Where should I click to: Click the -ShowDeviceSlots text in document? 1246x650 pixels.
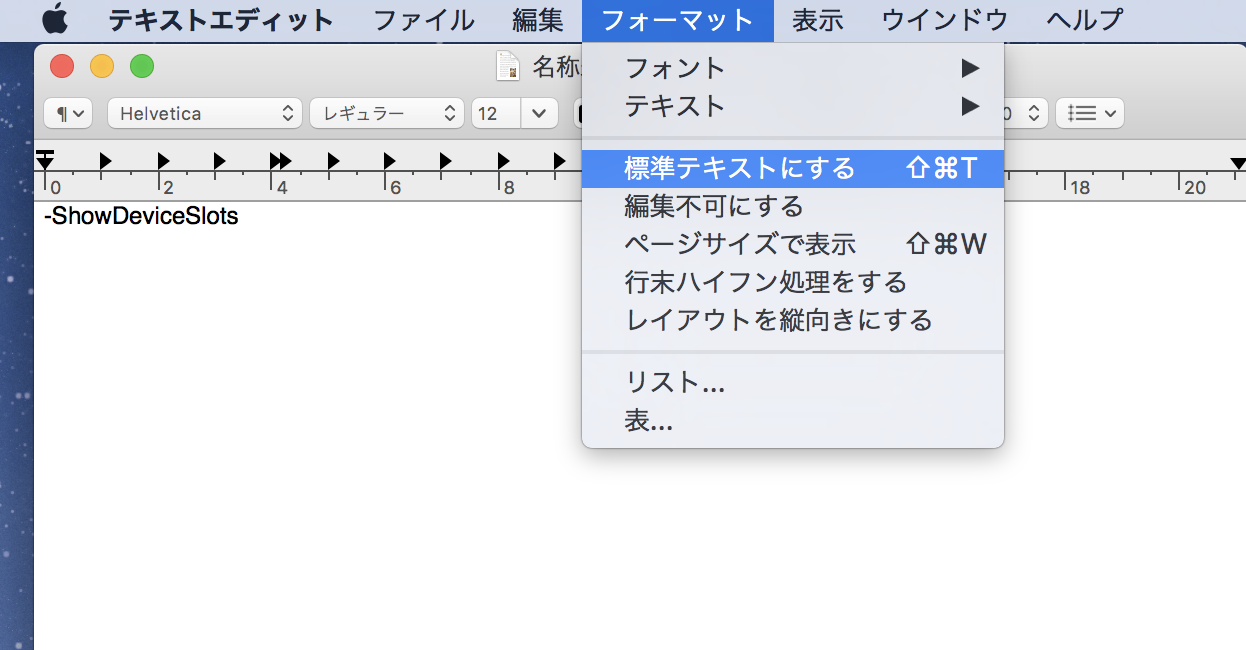(x=141, y=215)
